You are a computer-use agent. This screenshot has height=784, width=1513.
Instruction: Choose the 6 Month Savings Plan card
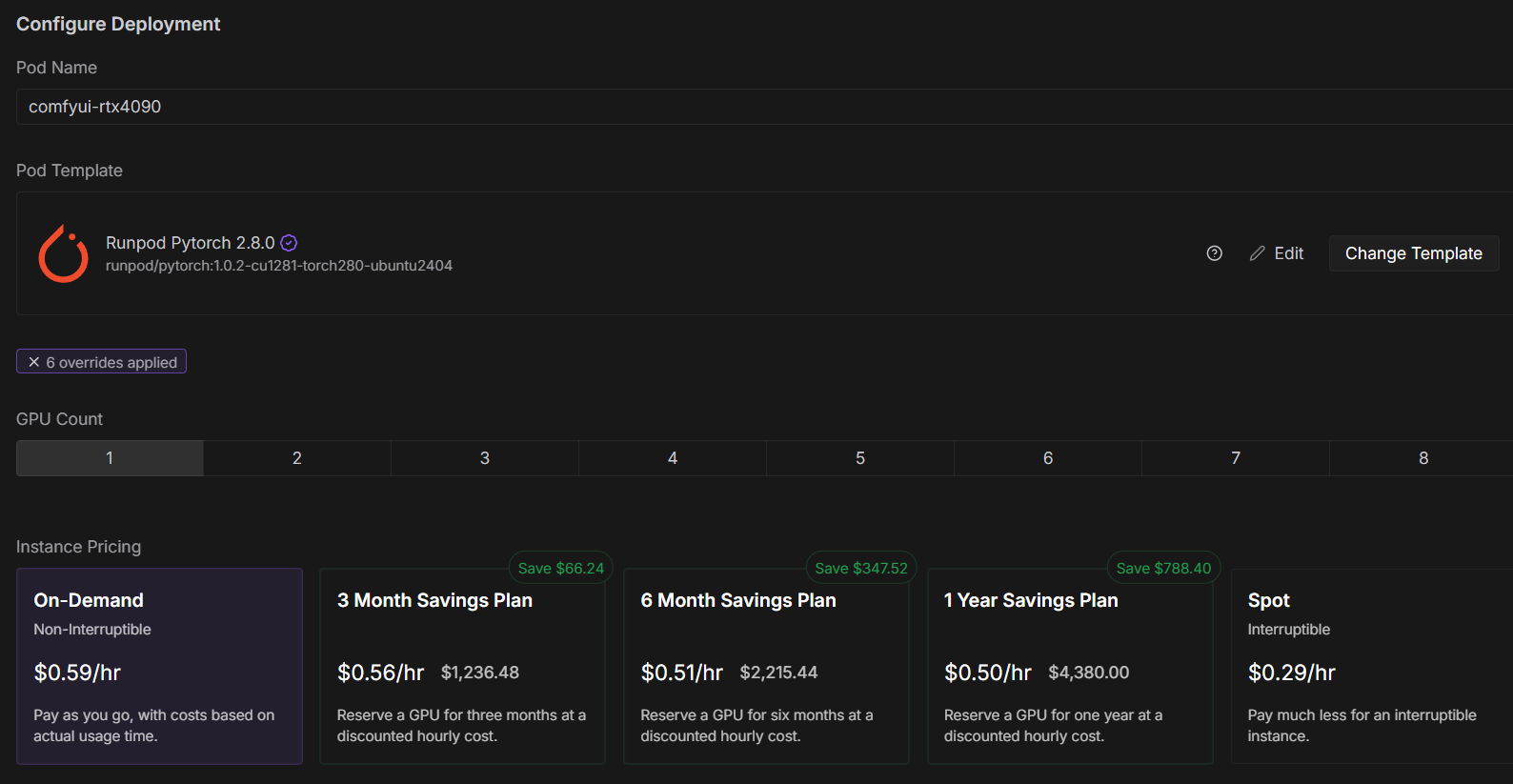point(766,666)
